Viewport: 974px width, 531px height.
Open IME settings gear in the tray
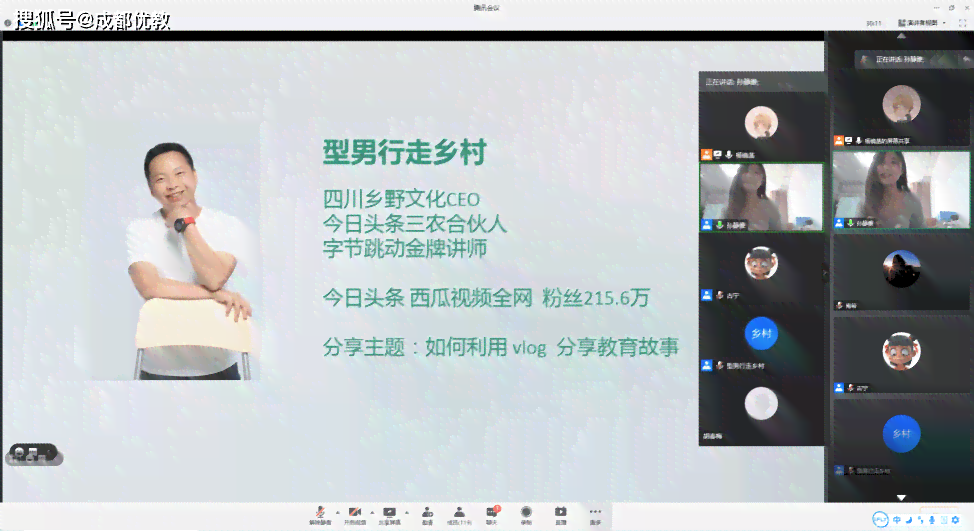[x=955, y=520]
